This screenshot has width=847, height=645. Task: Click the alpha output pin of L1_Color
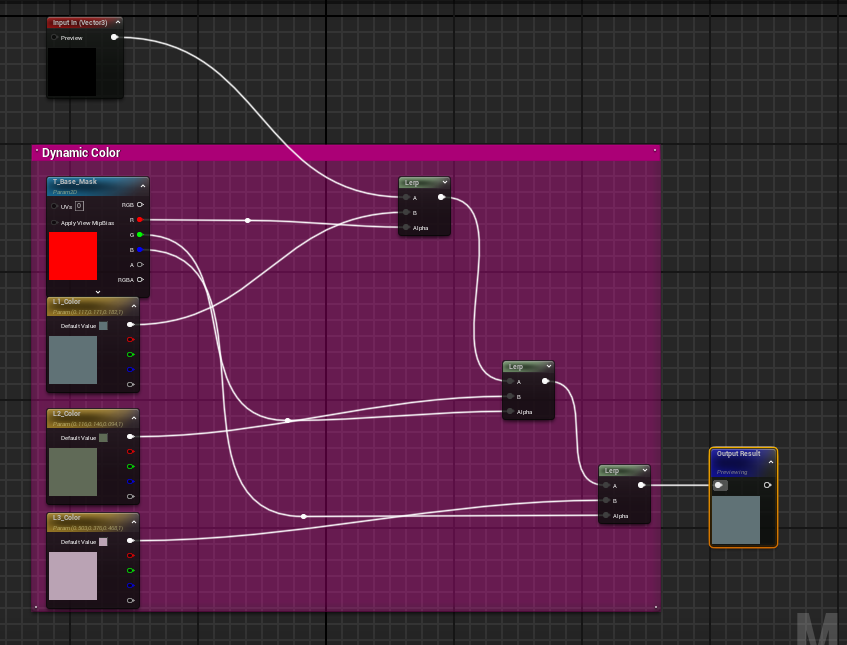click(130, 385)
